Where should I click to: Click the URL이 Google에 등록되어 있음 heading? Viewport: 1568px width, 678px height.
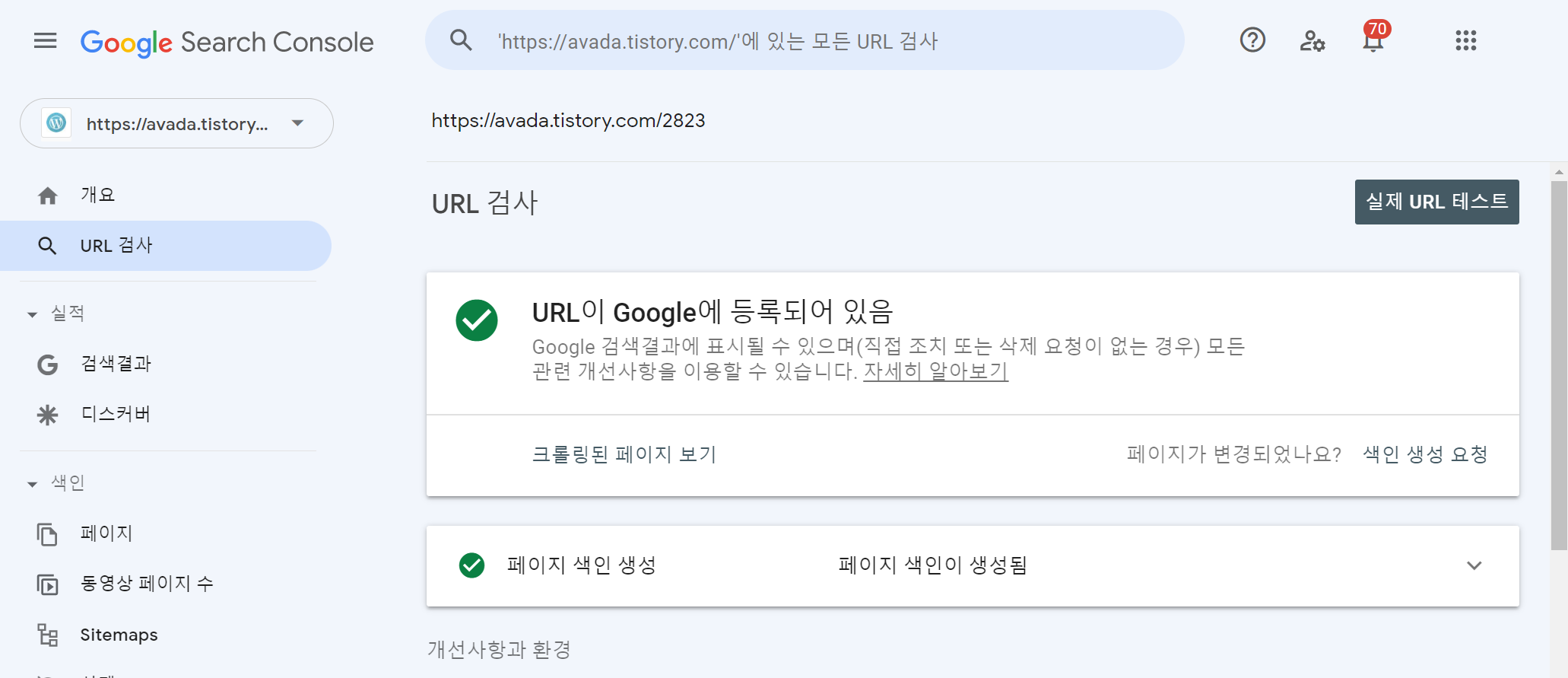(x=712, y=311)
